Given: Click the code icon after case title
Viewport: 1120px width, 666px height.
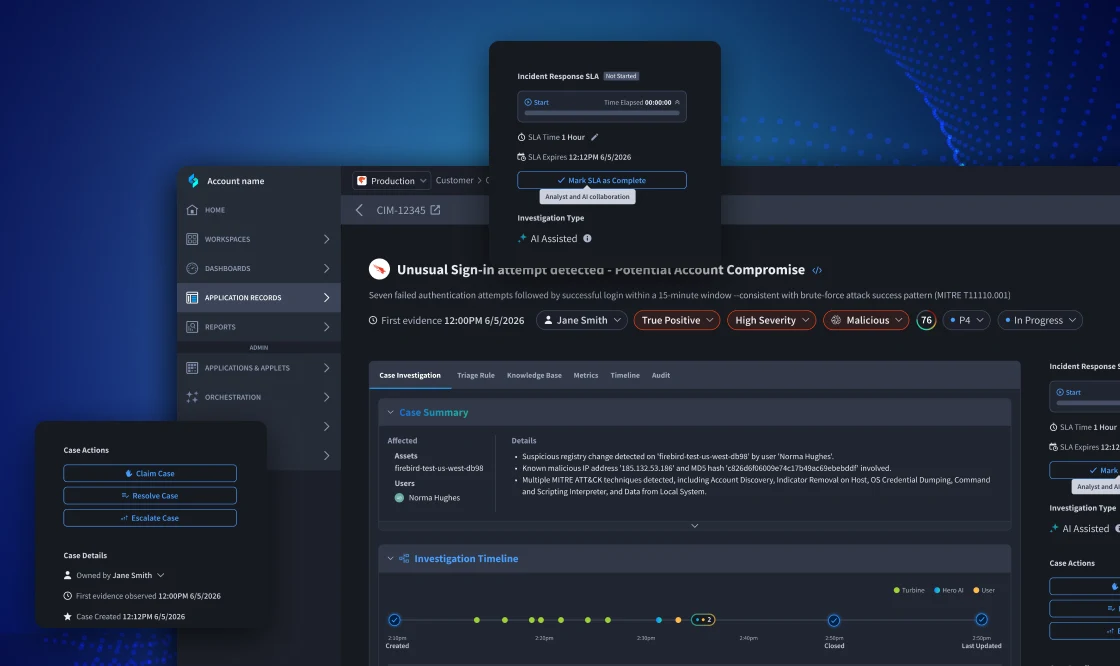Looking at the screenshot, I should coord(817,270).
